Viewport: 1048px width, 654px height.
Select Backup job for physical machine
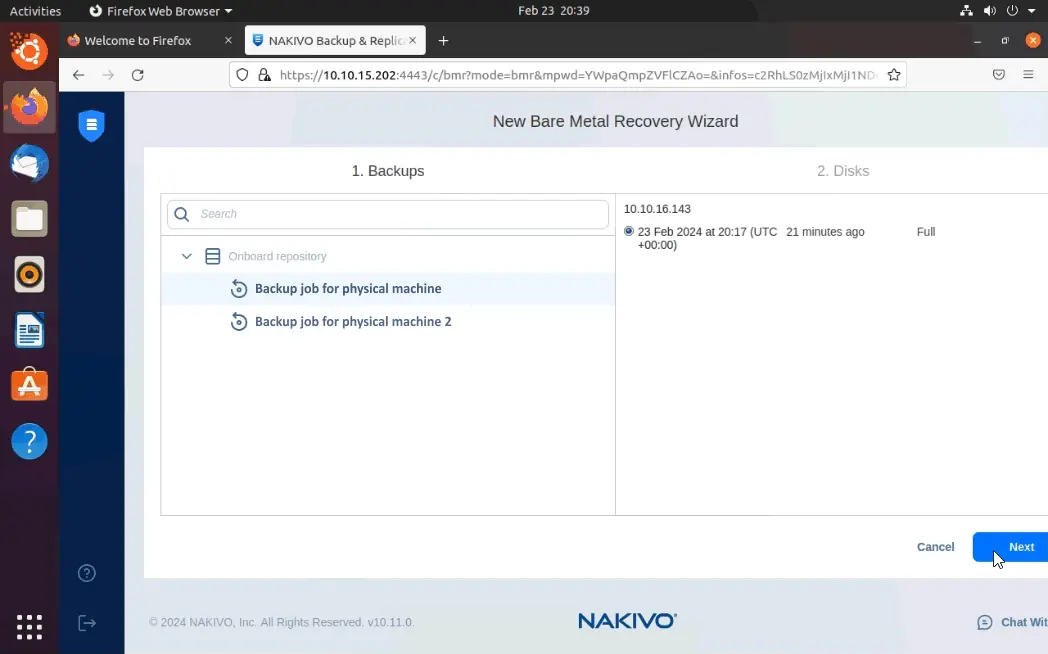coord(388,289)
